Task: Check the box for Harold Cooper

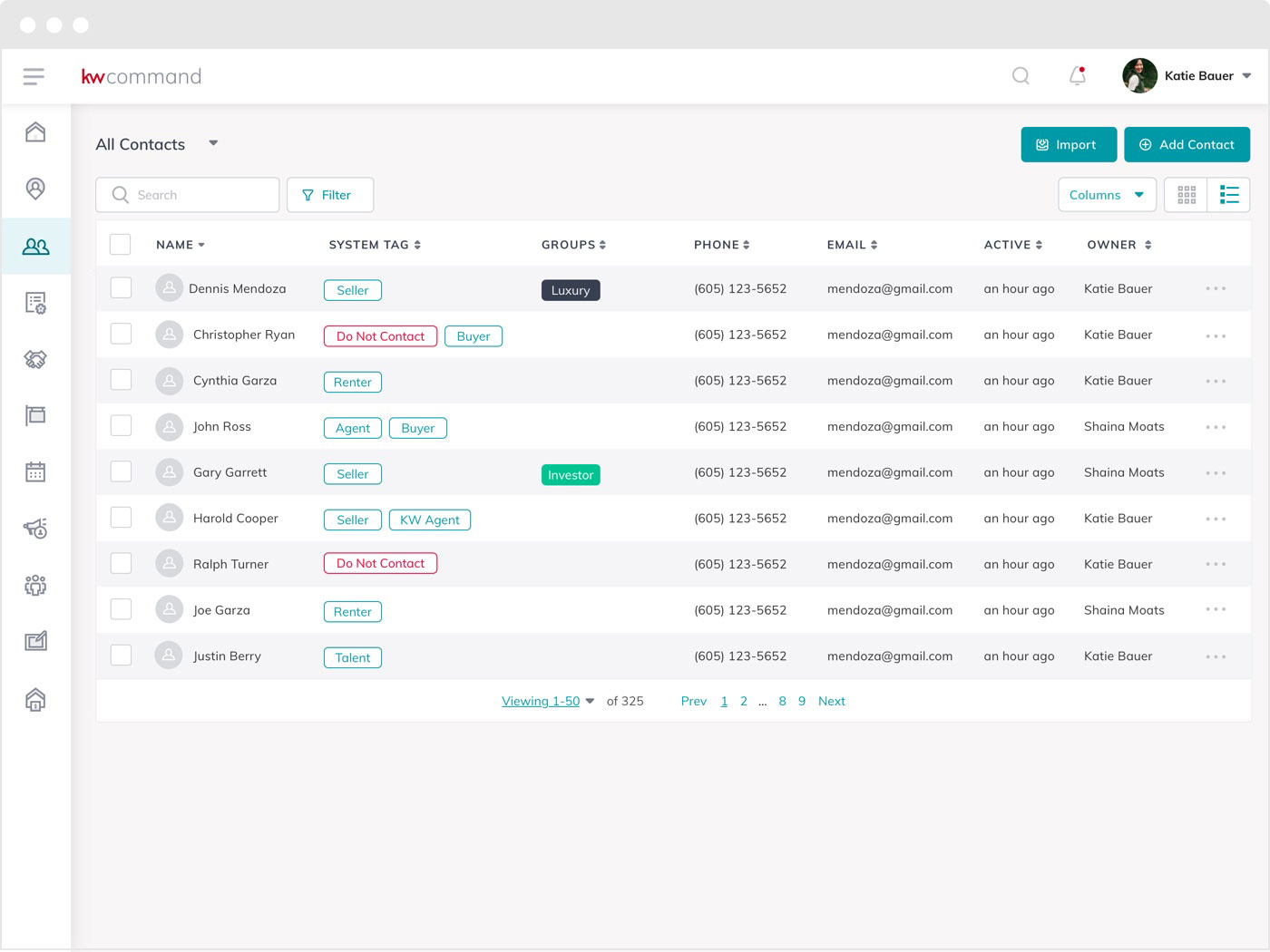Action: pyautogui.click(x=121, y=517)
